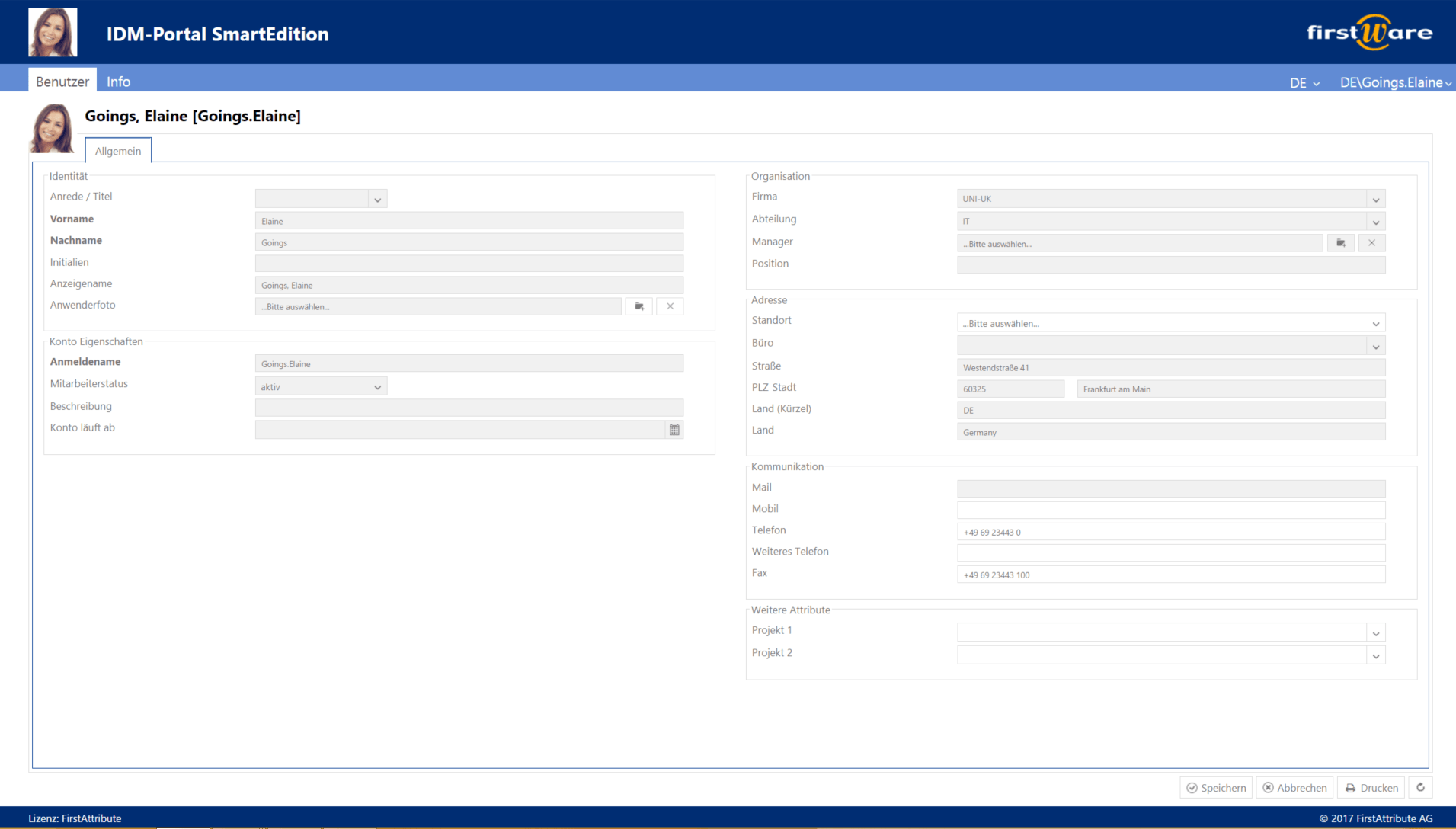The height and width of the screenshot is (829, 1456).
Task: Click profile photo in header bar
Action: (53, 32)
